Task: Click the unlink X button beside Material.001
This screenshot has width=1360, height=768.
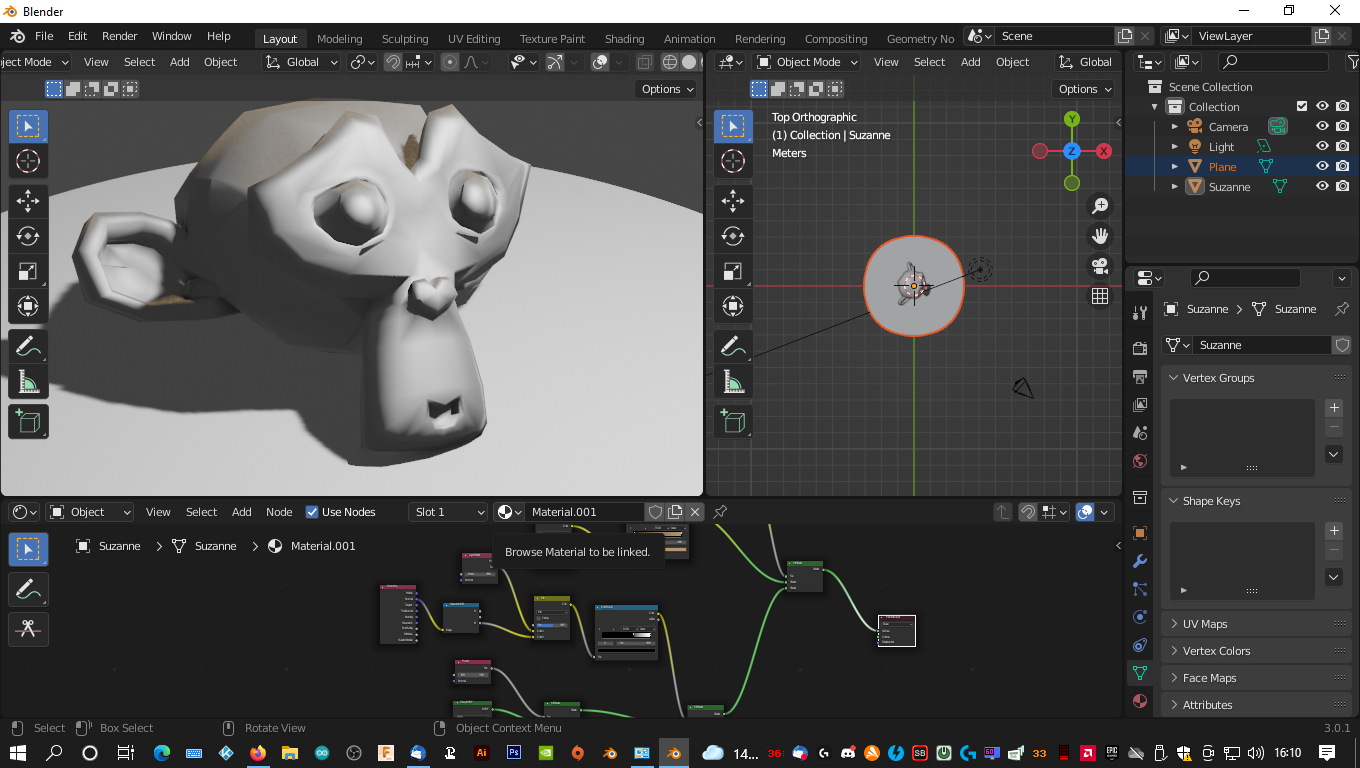Action: tap(695, 512)
